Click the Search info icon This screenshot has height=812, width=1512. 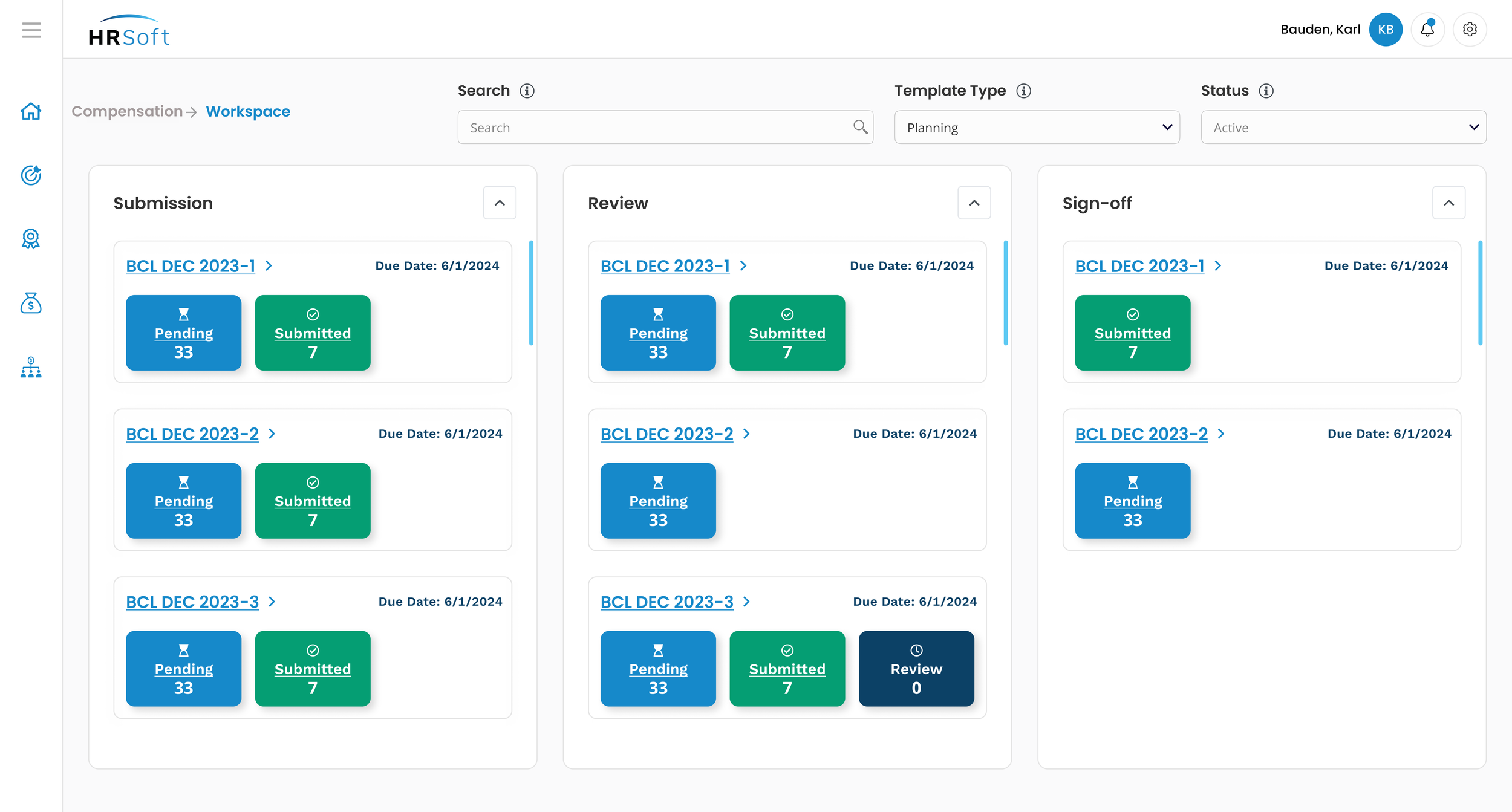click(527, 91)
